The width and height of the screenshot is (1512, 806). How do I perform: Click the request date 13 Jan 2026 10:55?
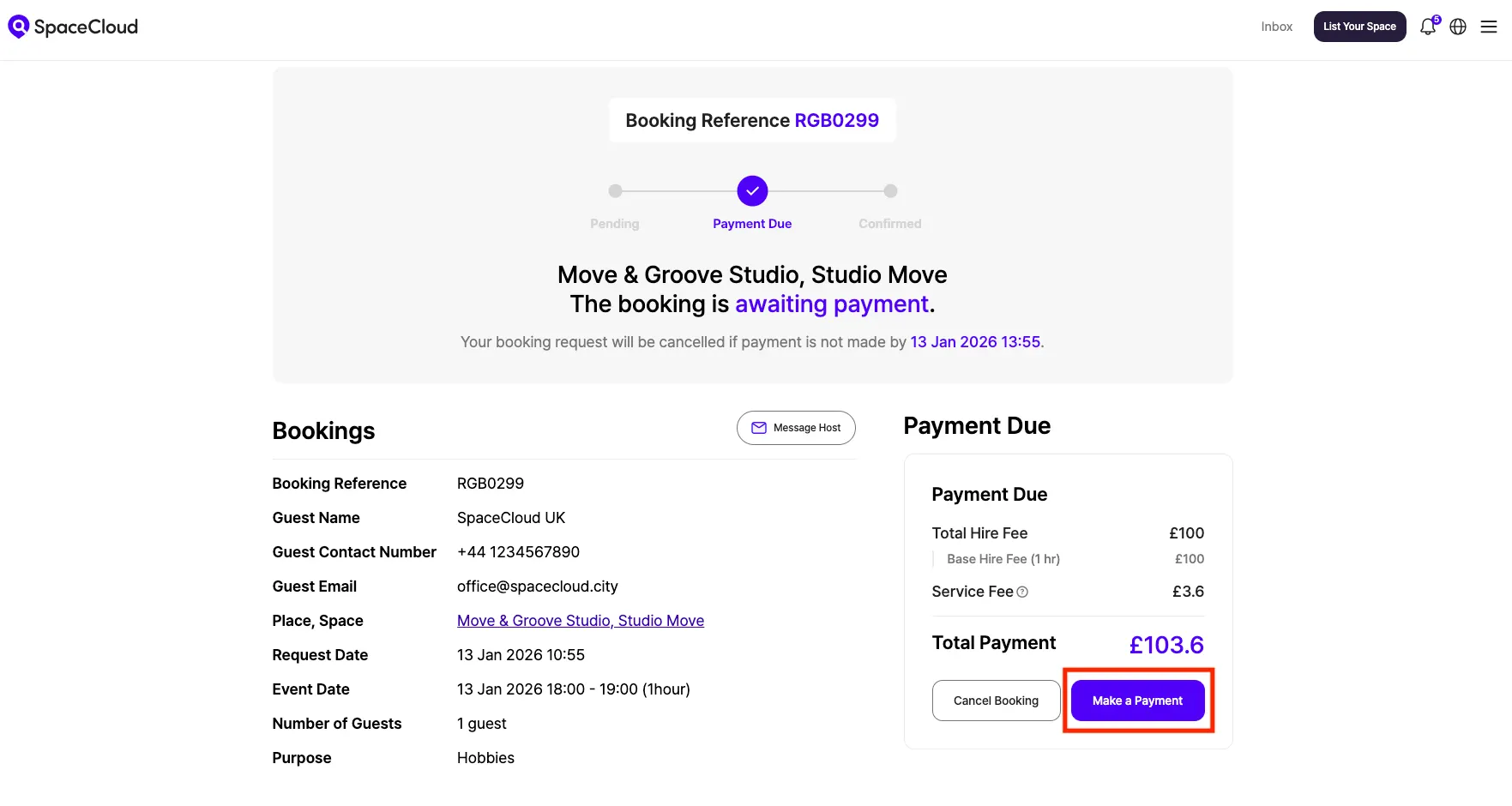pos(521,655)
